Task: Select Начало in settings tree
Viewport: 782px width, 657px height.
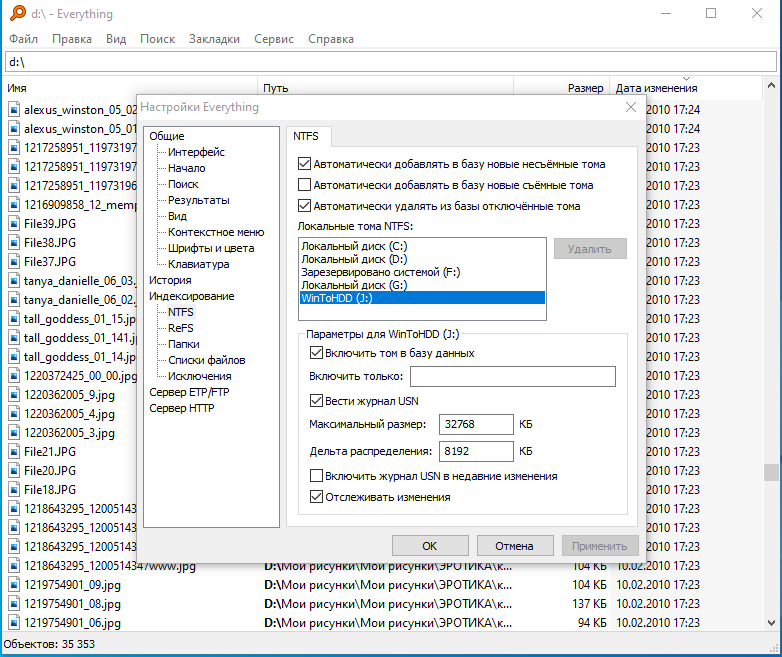Action: (x=187, y=168)
